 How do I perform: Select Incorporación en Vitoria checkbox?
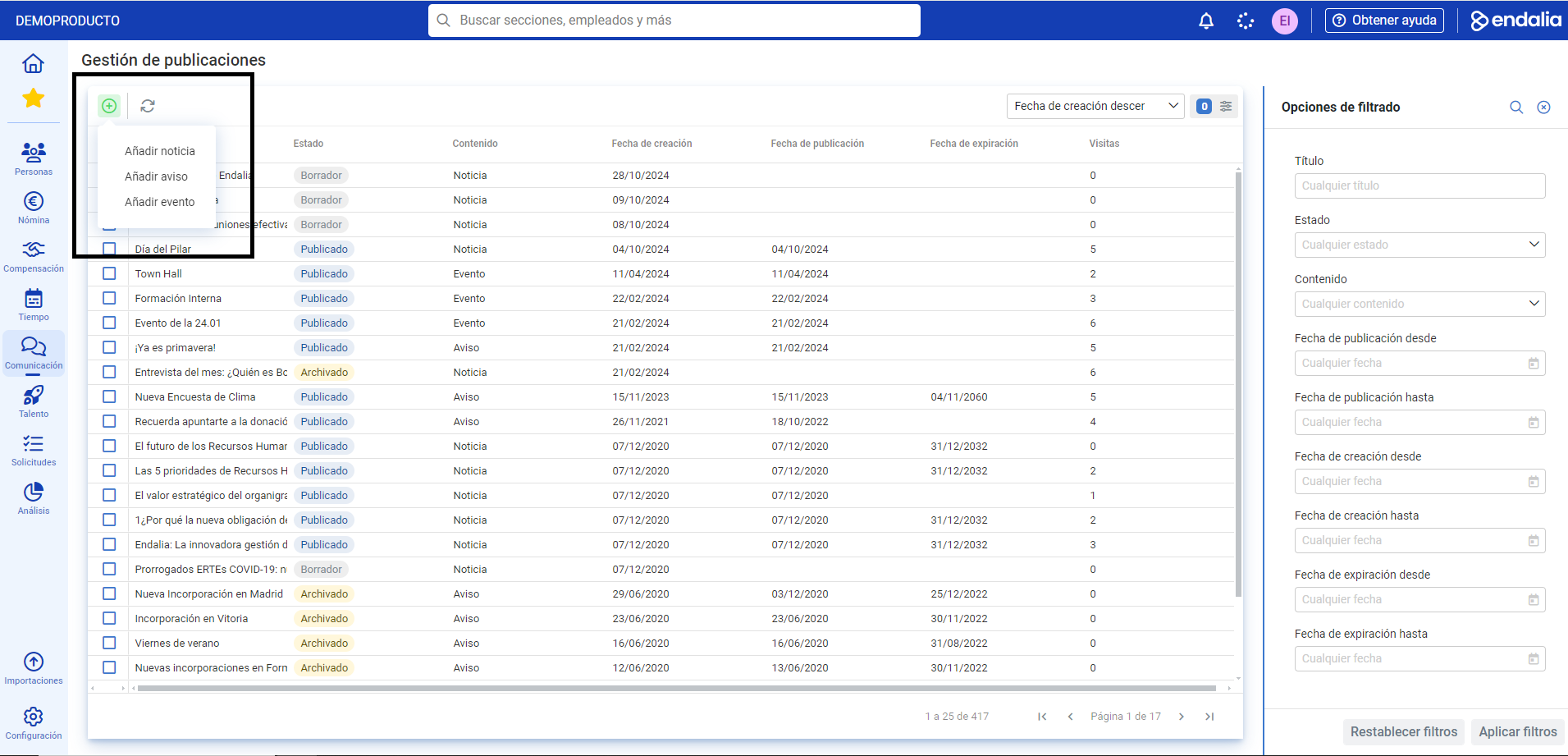(x=109, y=618)
